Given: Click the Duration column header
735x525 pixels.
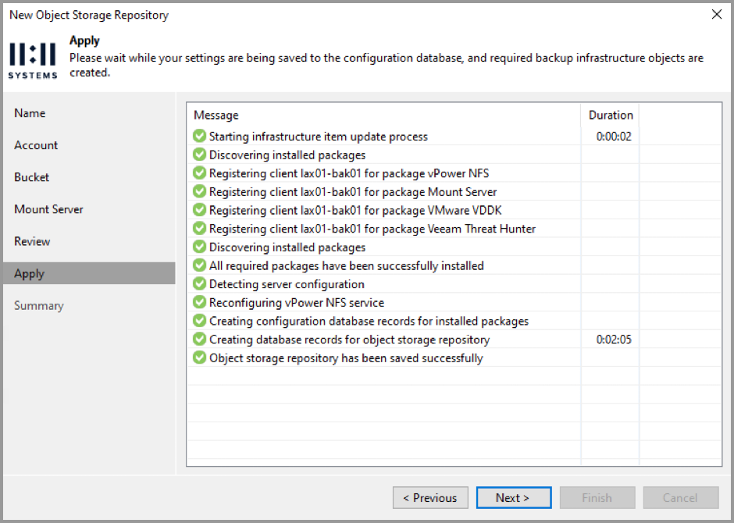Looking at the screenshot, I should click(610, 115).
